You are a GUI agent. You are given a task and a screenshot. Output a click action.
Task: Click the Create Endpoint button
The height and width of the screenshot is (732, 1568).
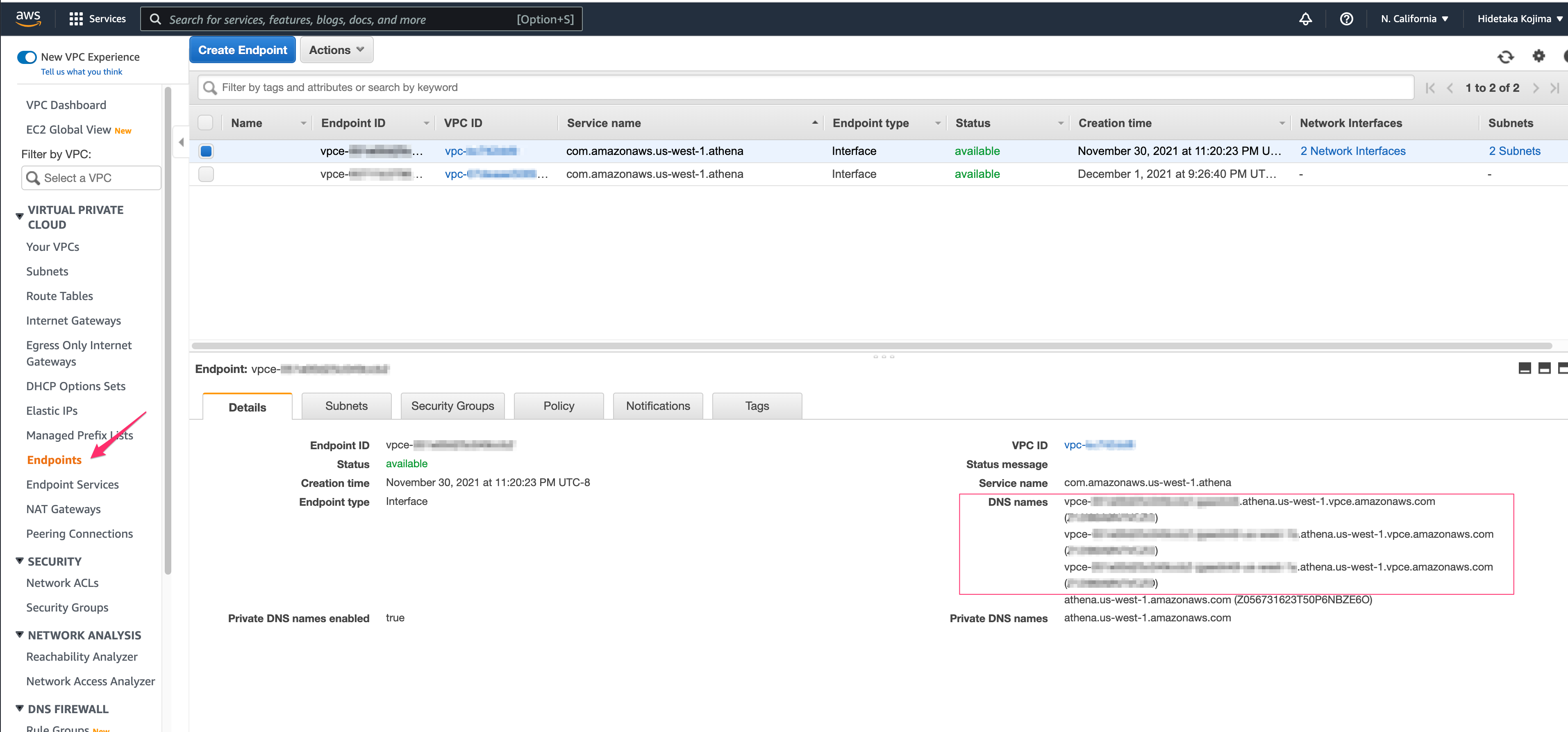coord(242,50)
